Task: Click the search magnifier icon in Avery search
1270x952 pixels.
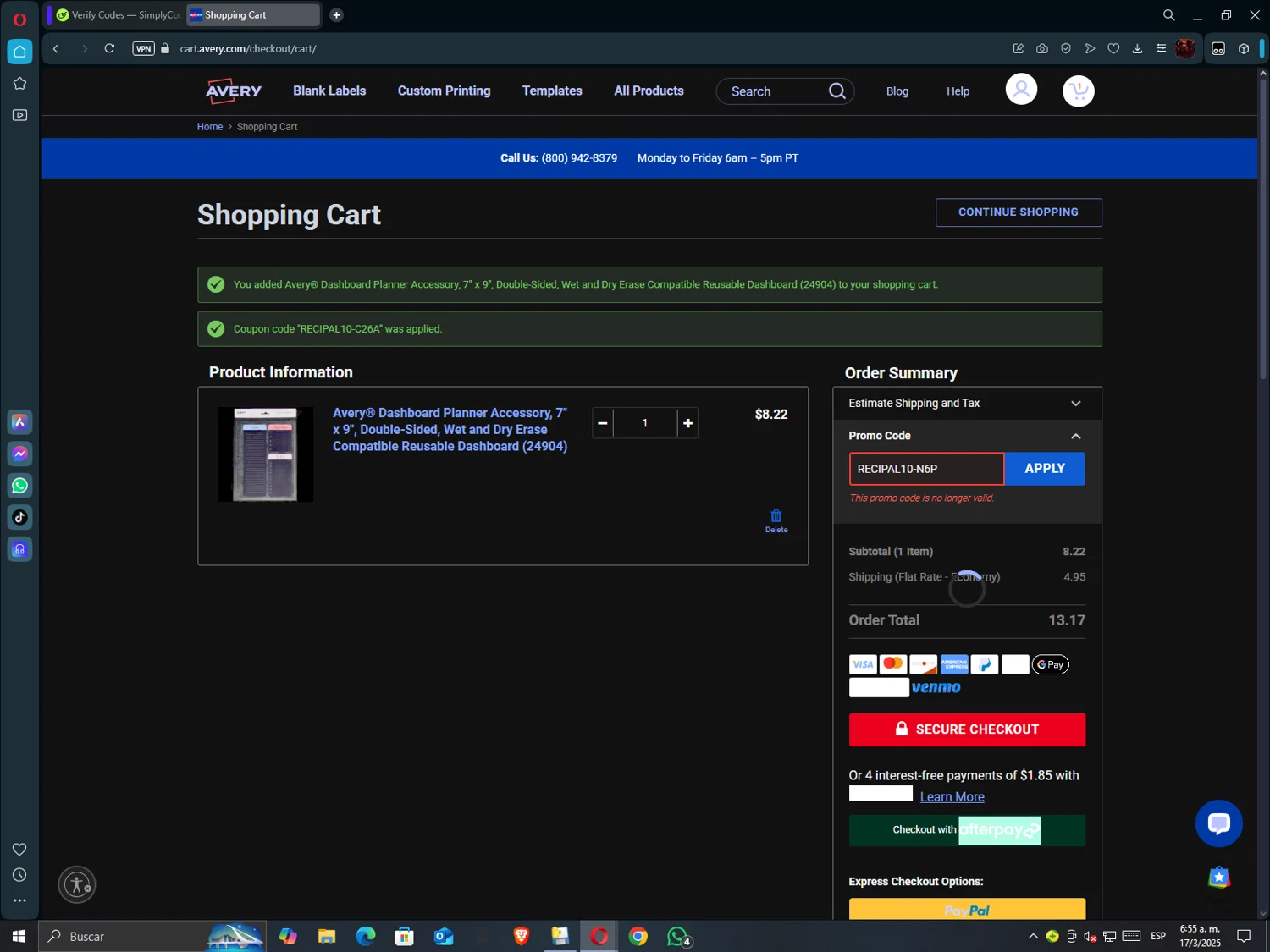Action: point(837,91)
